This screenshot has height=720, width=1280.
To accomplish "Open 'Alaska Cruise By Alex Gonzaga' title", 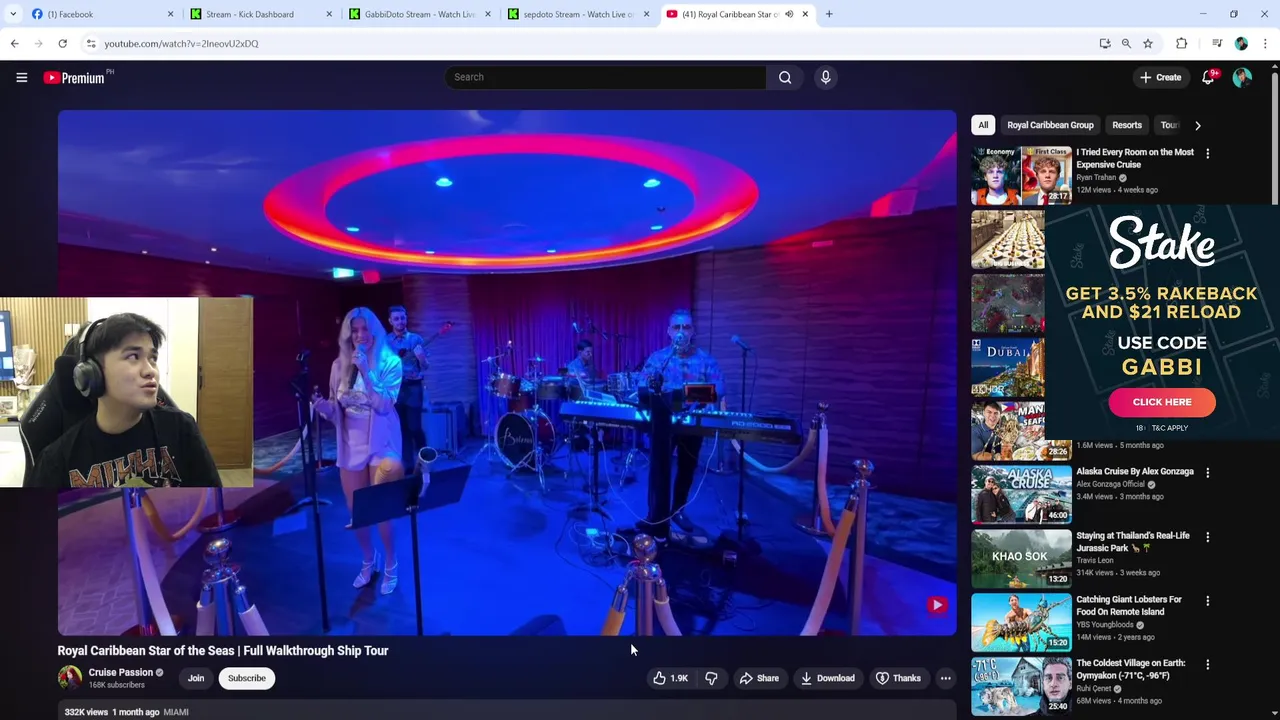I will [1135, 471].
